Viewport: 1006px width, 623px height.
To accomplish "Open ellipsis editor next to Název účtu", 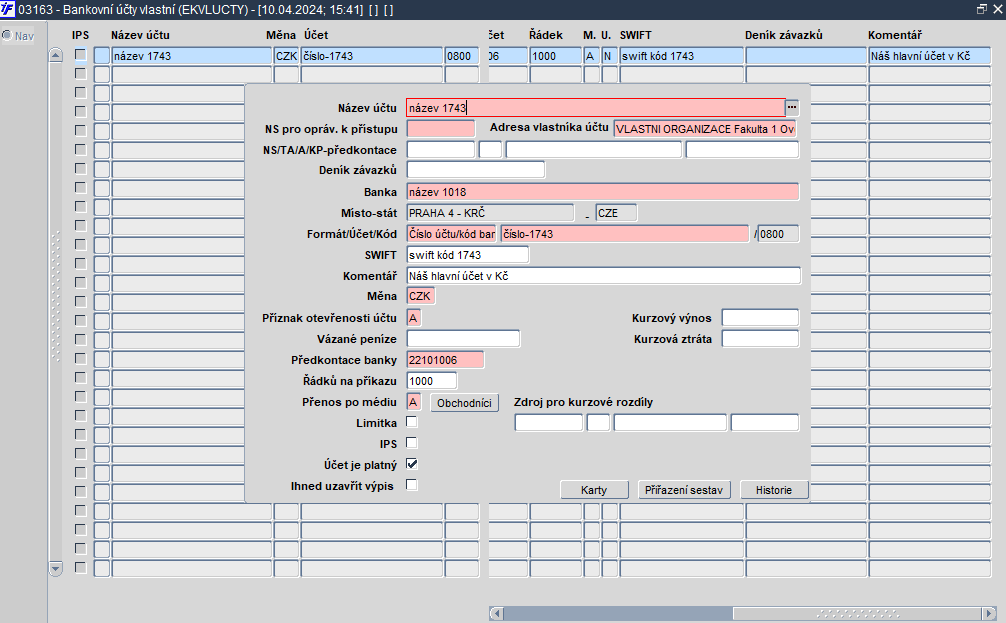I will [792, 107].
